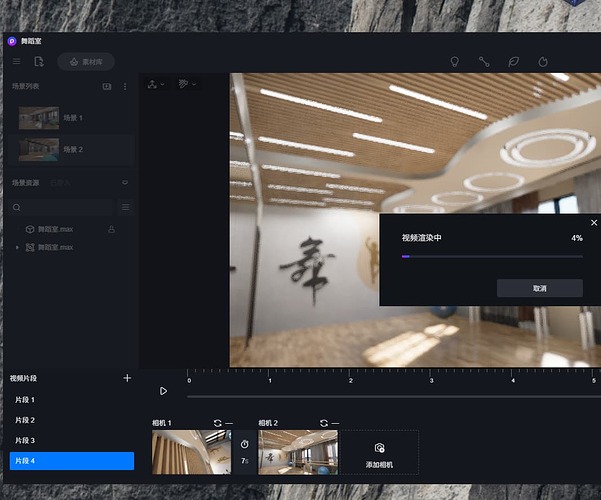Open the axis gizmo dropdown in viewport
Viewport: 601px width, 500px height.
click(156, 84)
